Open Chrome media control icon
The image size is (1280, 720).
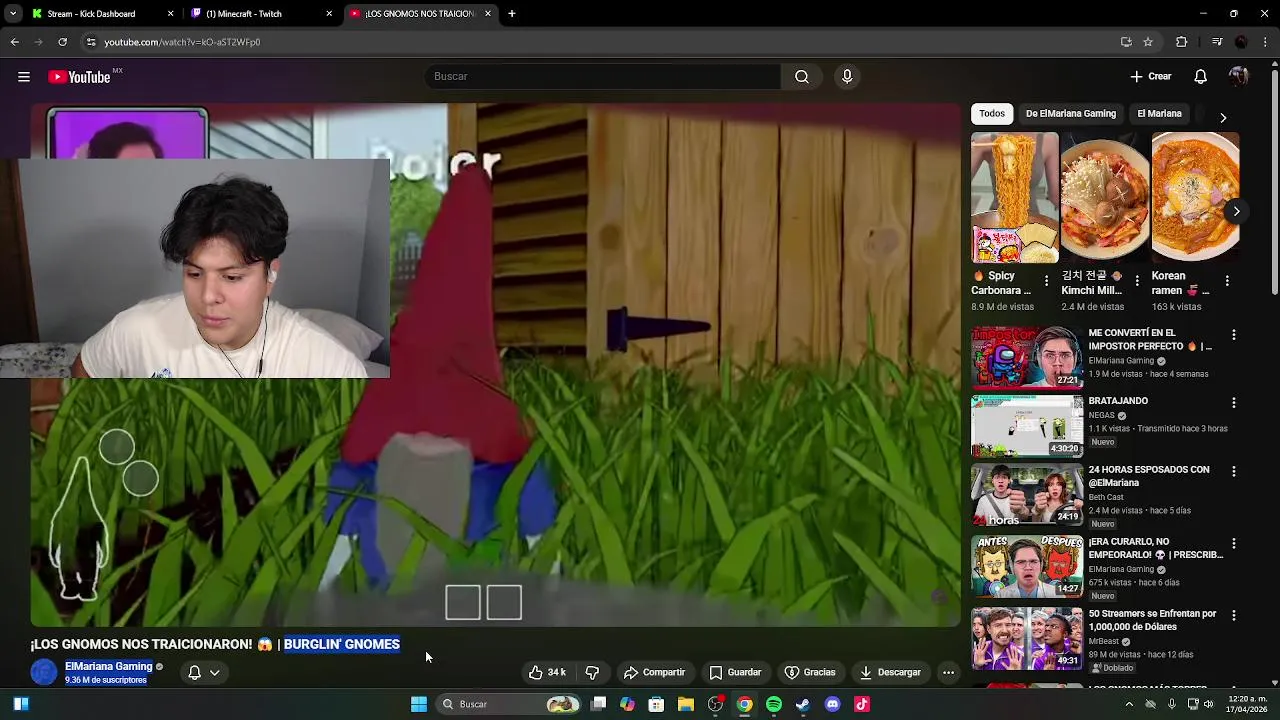(x=1217, y=42)
